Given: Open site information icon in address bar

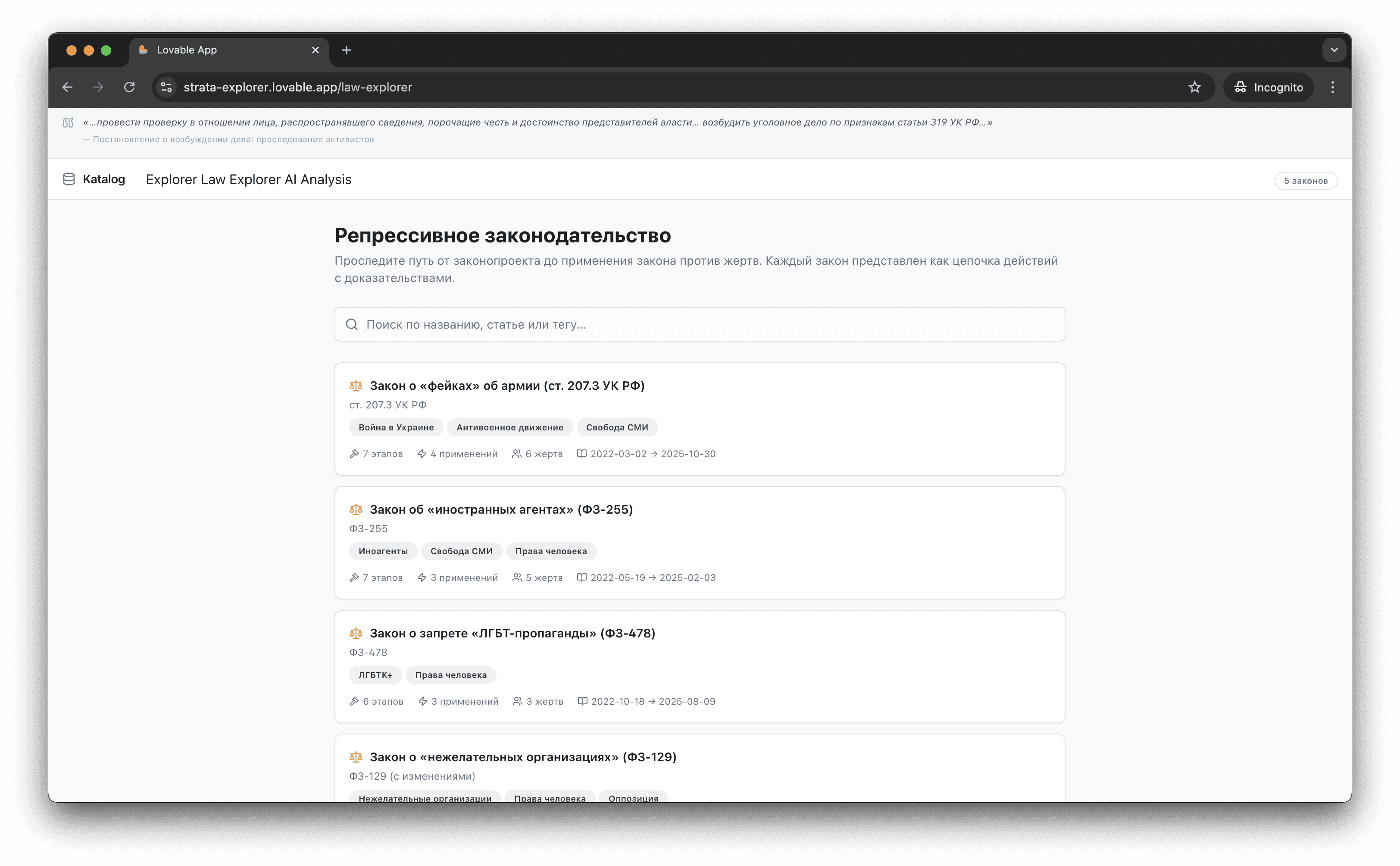Looking at the screenshot, I should click(166, 87).
